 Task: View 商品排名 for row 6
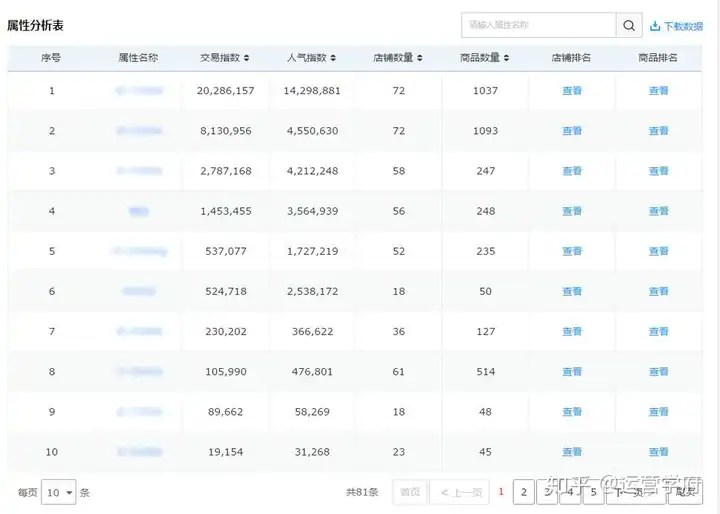[x=658, y=291]
